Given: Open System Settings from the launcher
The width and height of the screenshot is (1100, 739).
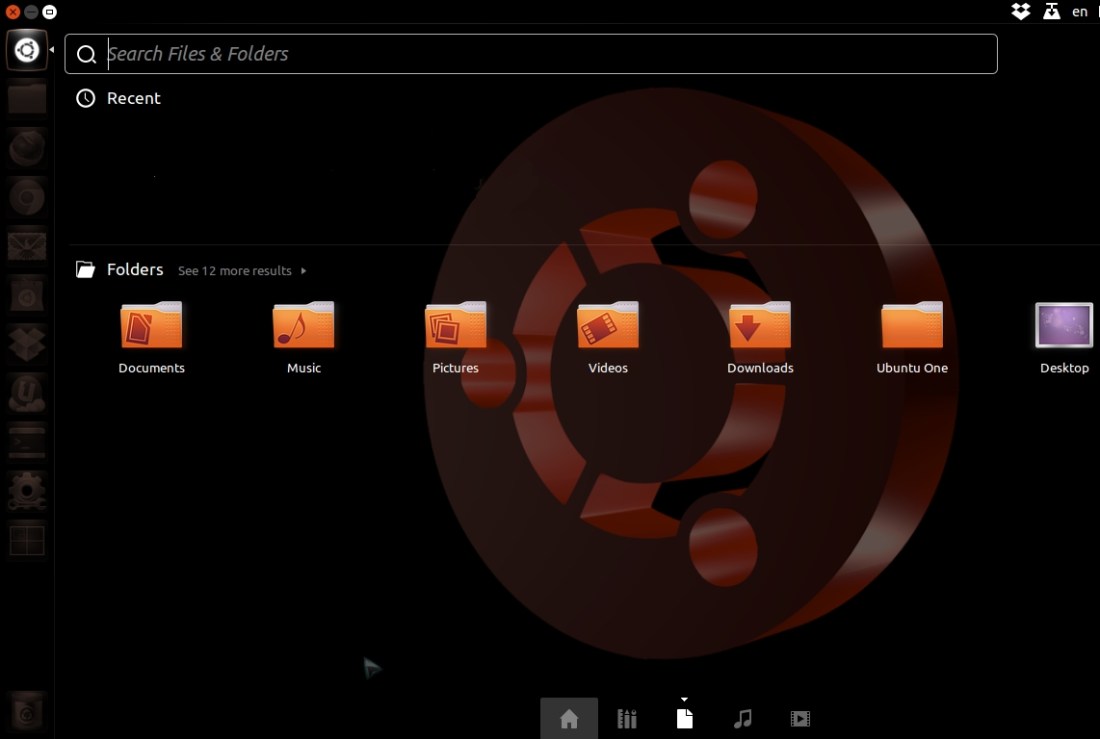Looking at the screenshot, I should (x=26, y=491).
